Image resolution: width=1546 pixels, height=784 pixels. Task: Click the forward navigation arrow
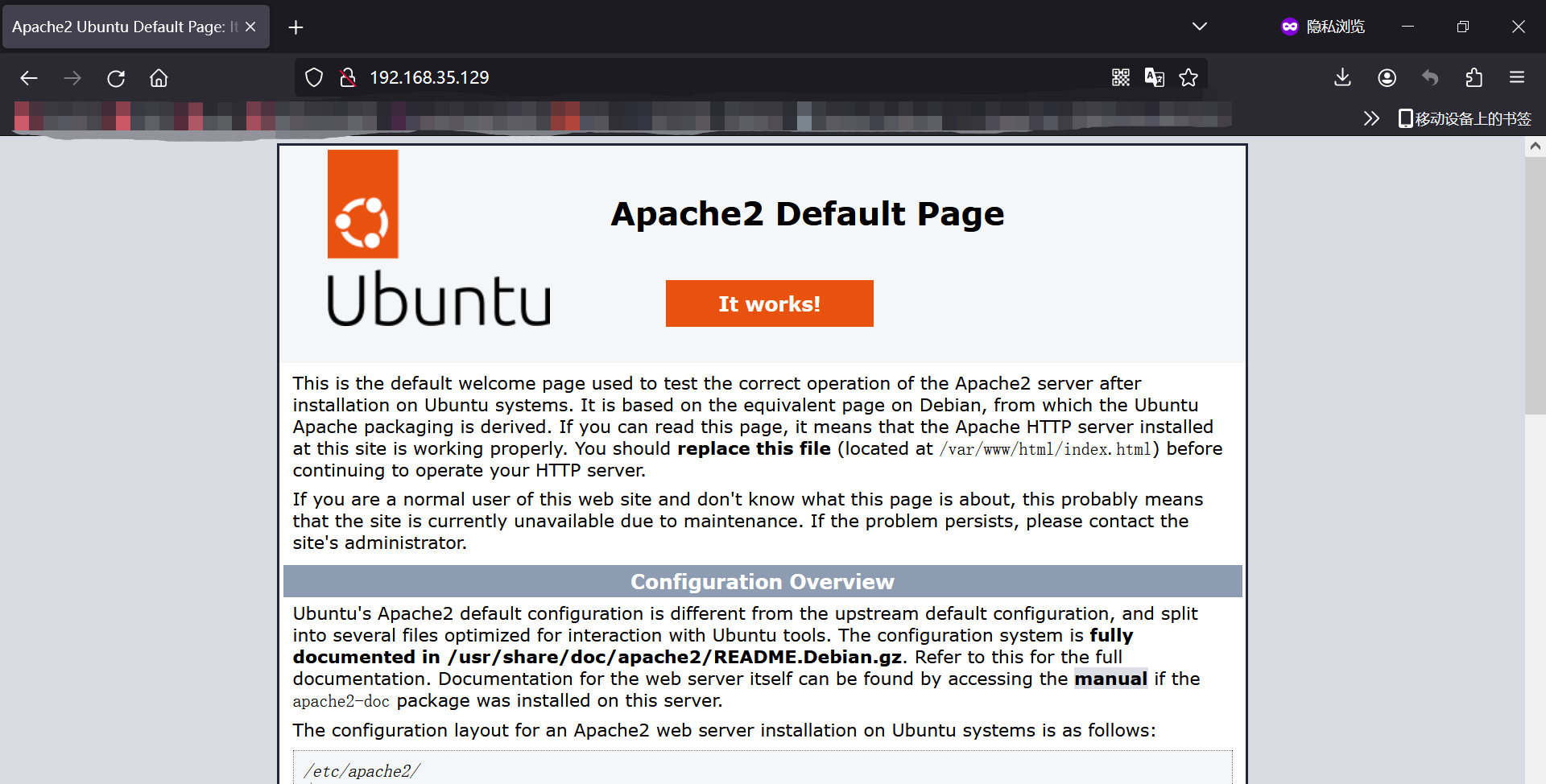pos(72,78)
